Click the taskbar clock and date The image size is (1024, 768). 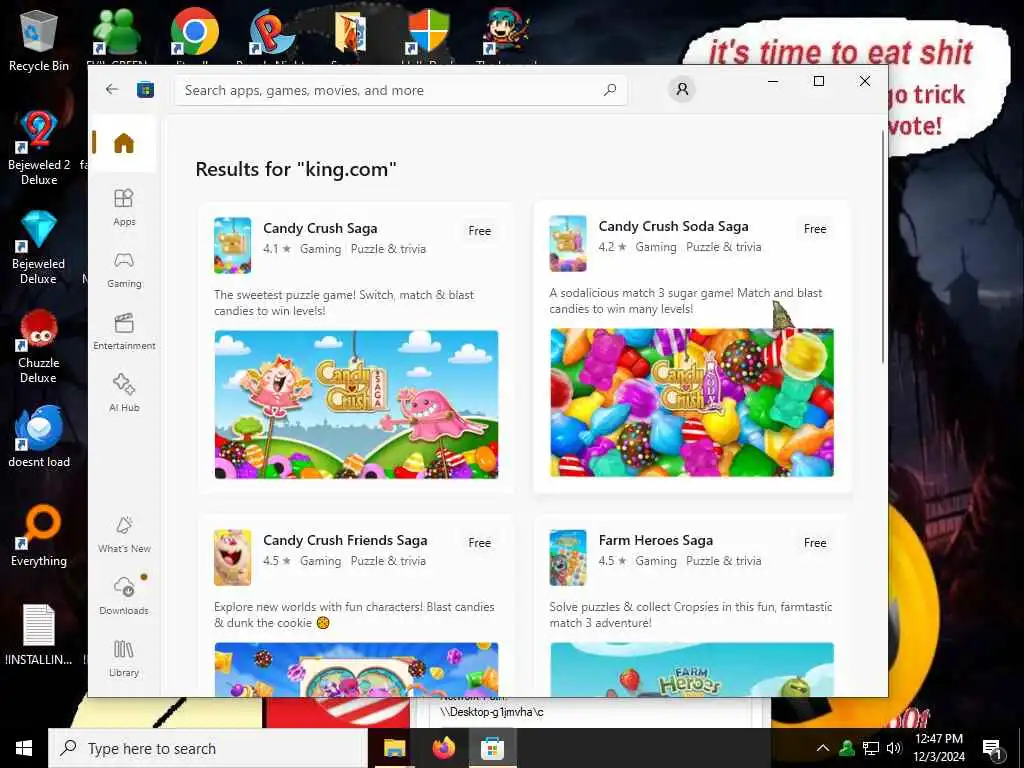tap(939, 748)
